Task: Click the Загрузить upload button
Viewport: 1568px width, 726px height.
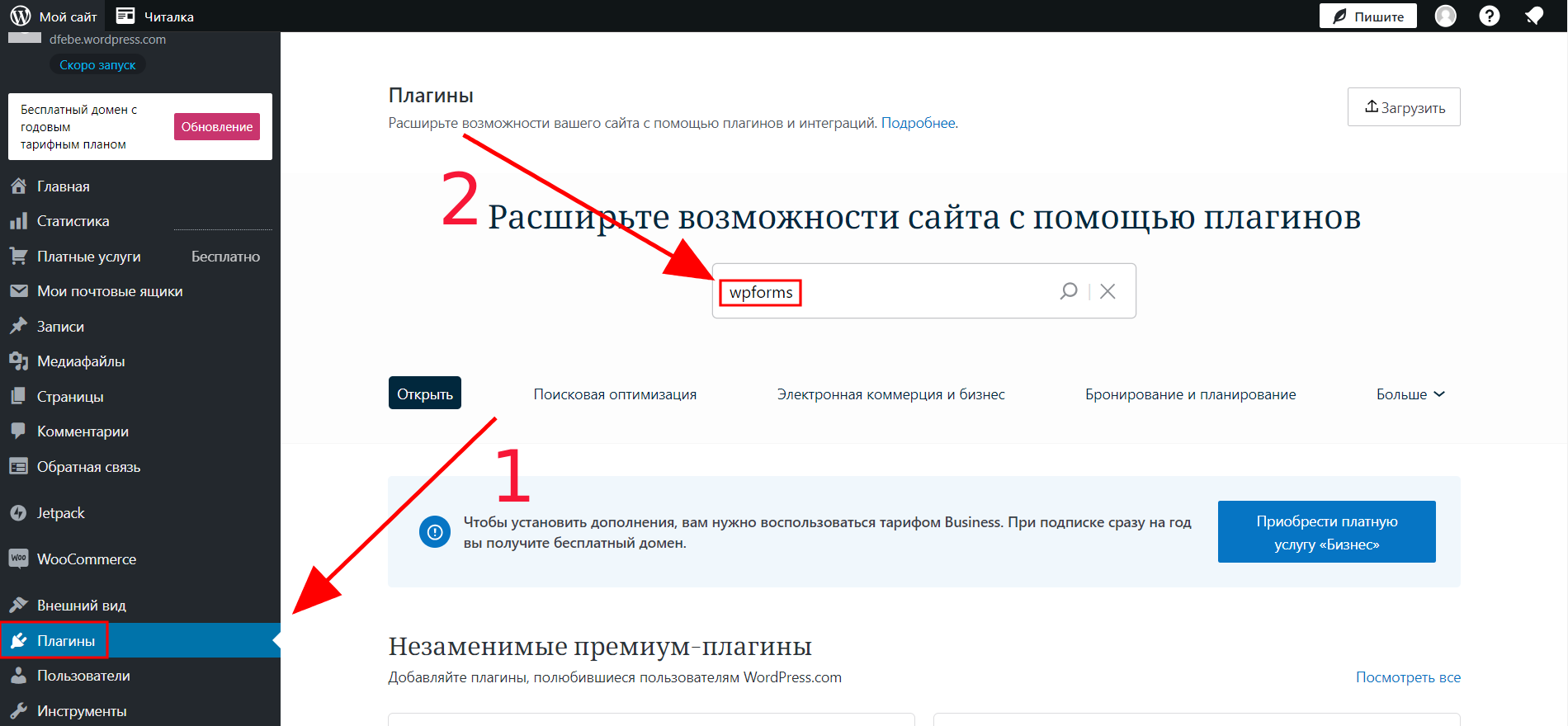Action: [x=1404, y=107]
